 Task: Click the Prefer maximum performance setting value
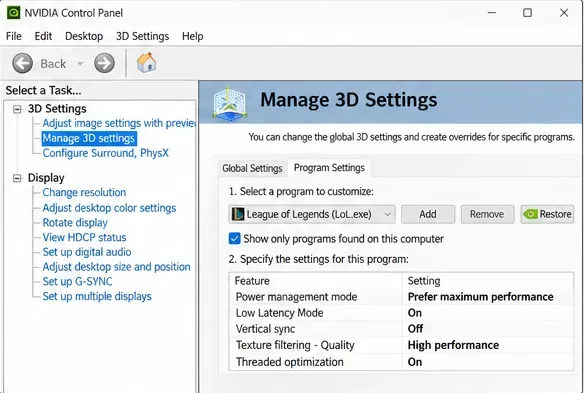coord(480,297)
